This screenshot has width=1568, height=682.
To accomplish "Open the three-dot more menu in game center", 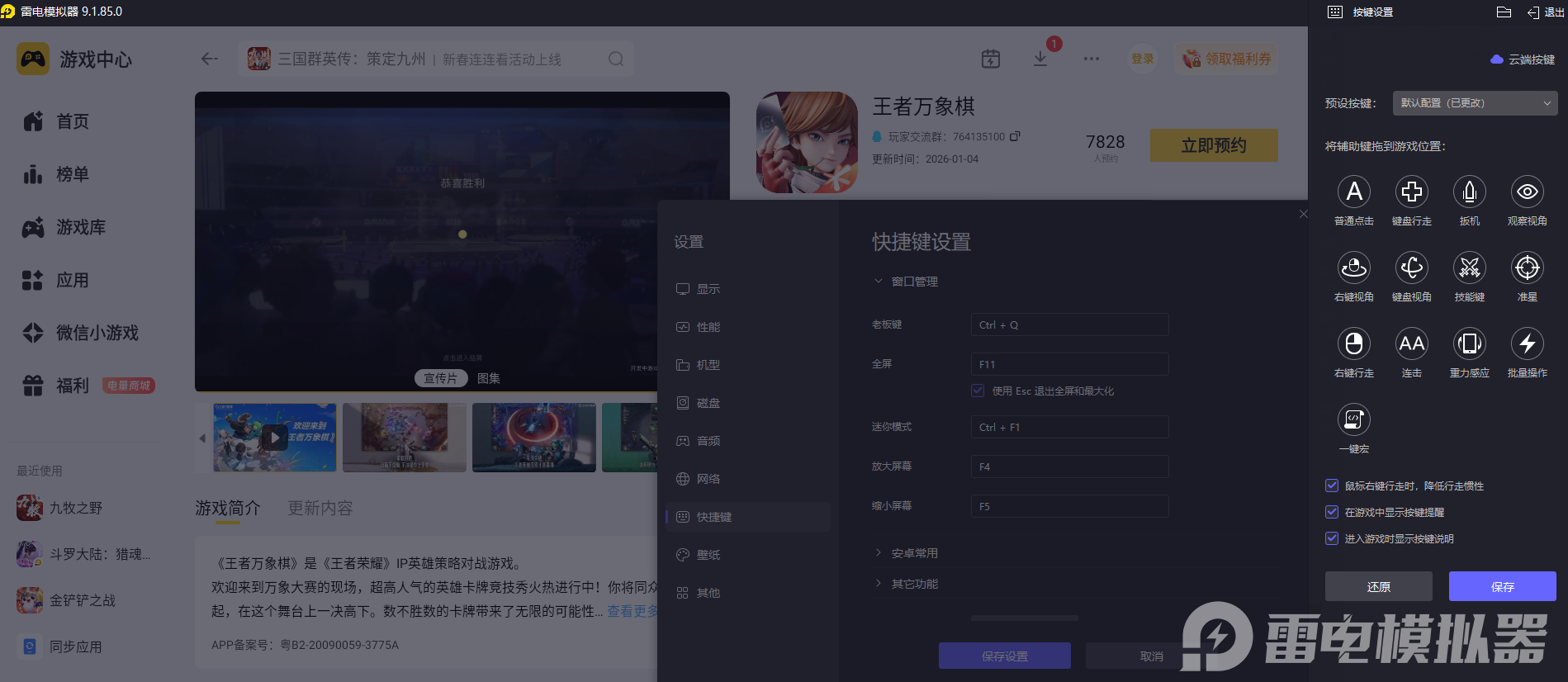I will [x=1092, y=59].
